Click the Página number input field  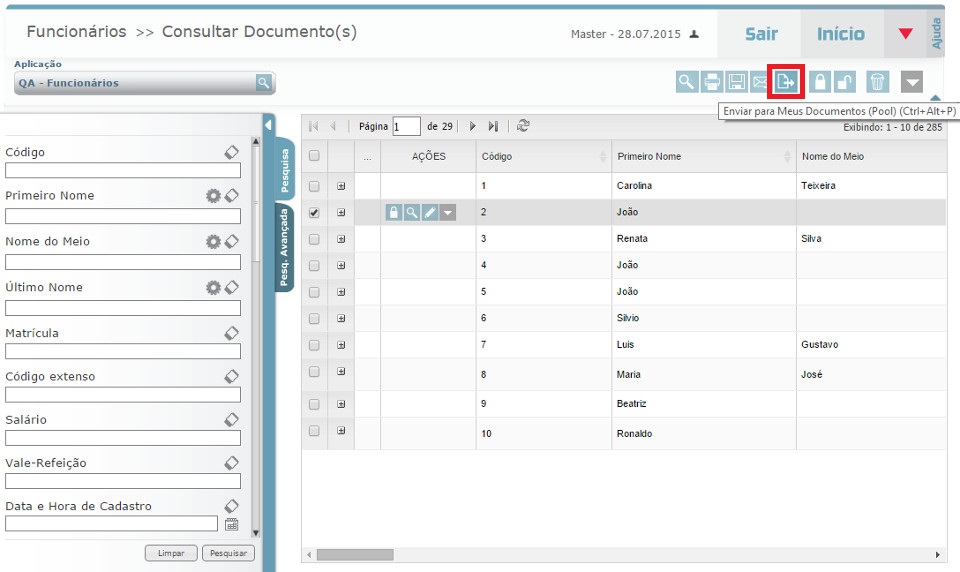[x=406, y=126]
